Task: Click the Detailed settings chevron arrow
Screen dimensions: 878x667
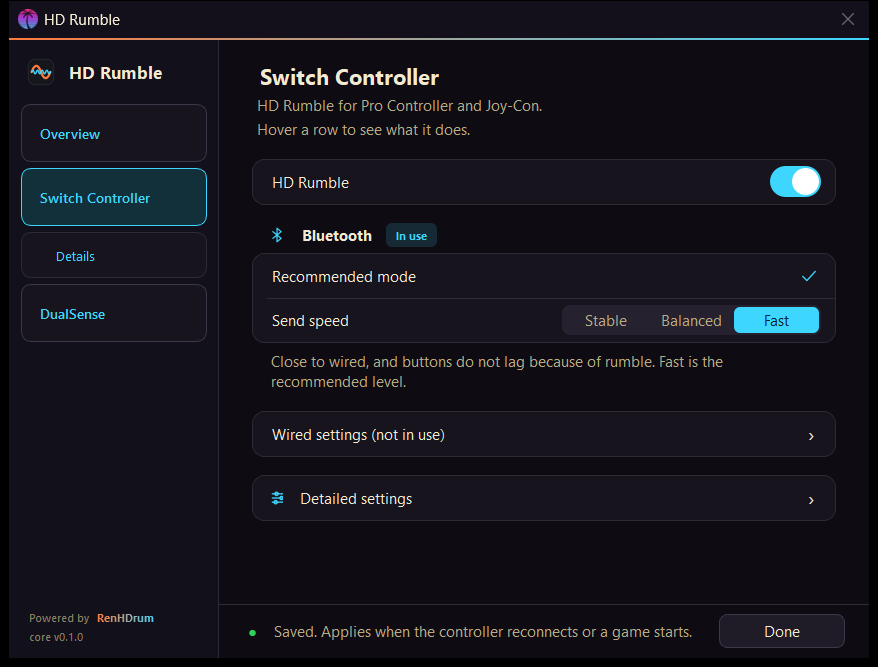Action: click(x=811, y=500)
